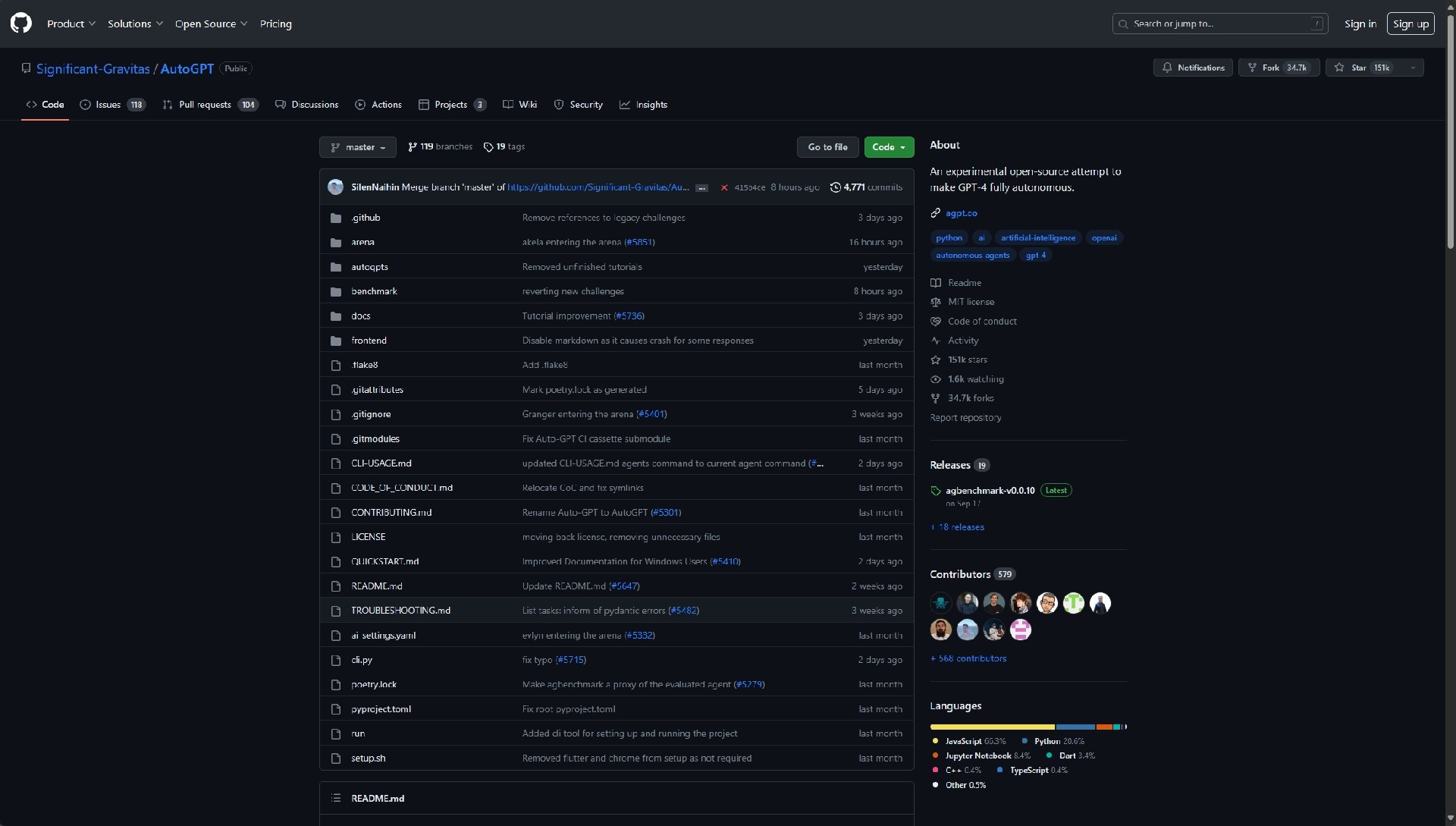Expand commit message ellipsis button
Viewport: 1456px width, 826px height.
[x=702, y=188]
